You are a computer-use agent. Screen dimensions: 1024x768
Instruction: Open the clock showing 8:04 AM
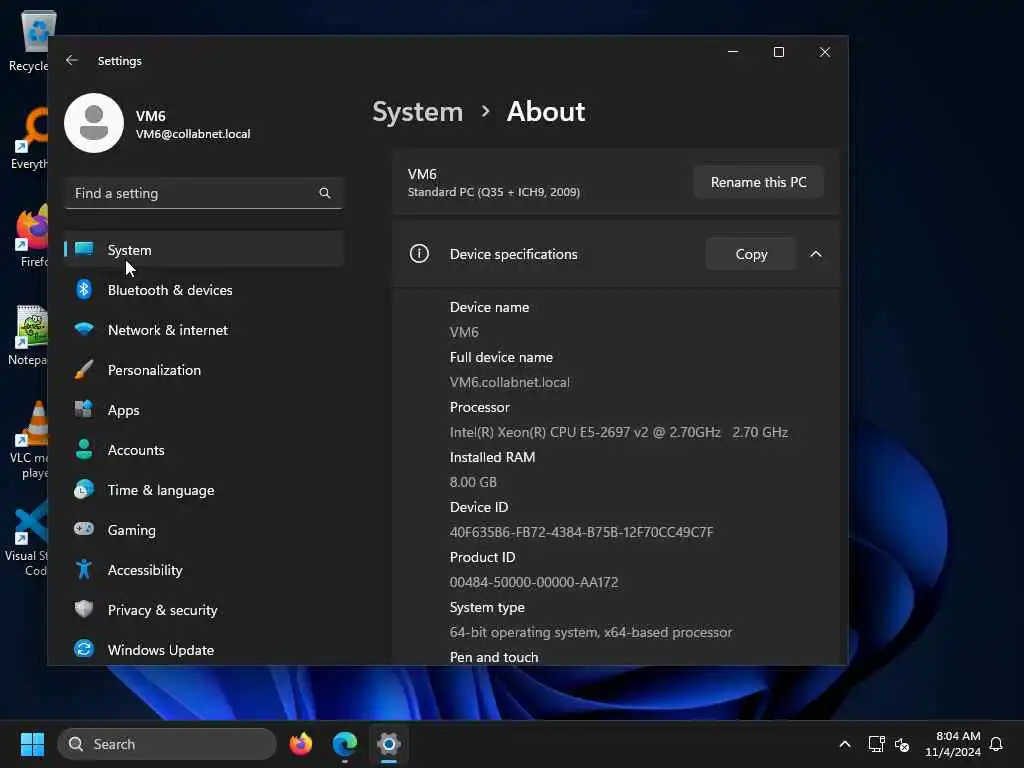953,744
